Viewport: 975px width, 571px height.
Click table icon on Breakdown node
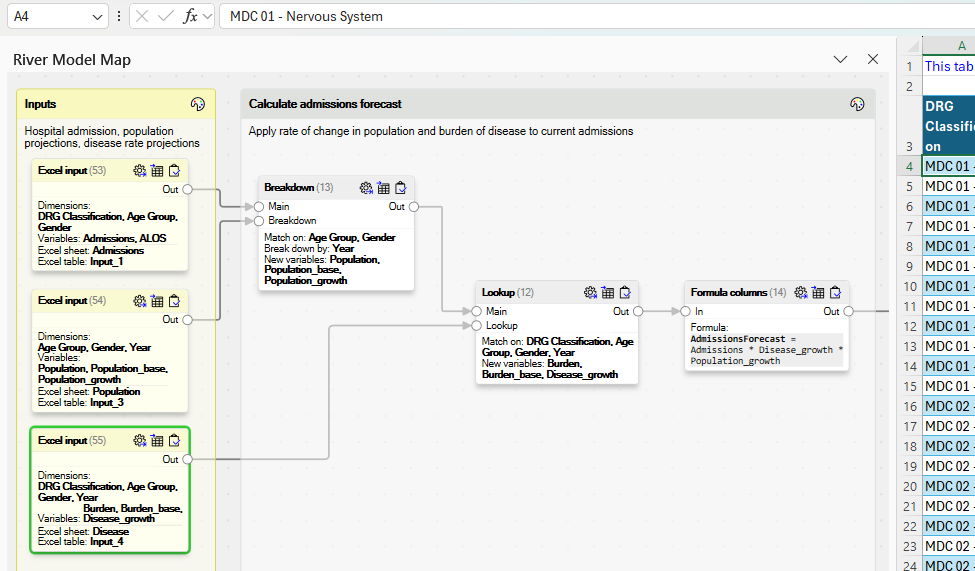click(x=383, y=188)
